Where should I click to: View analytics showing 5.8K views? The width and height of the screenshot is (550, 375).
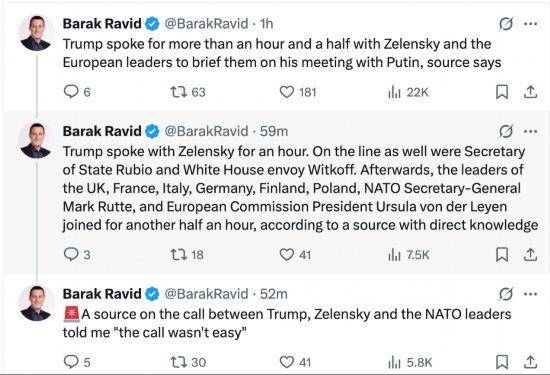[x=394, y=362]
